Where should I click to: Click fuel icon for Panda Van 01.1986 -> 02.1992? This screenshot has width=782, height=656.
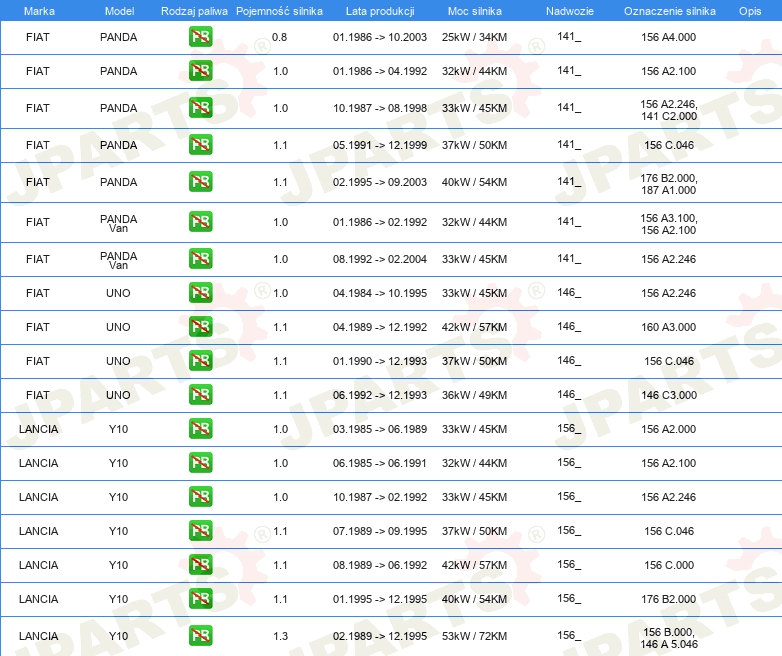200,221
